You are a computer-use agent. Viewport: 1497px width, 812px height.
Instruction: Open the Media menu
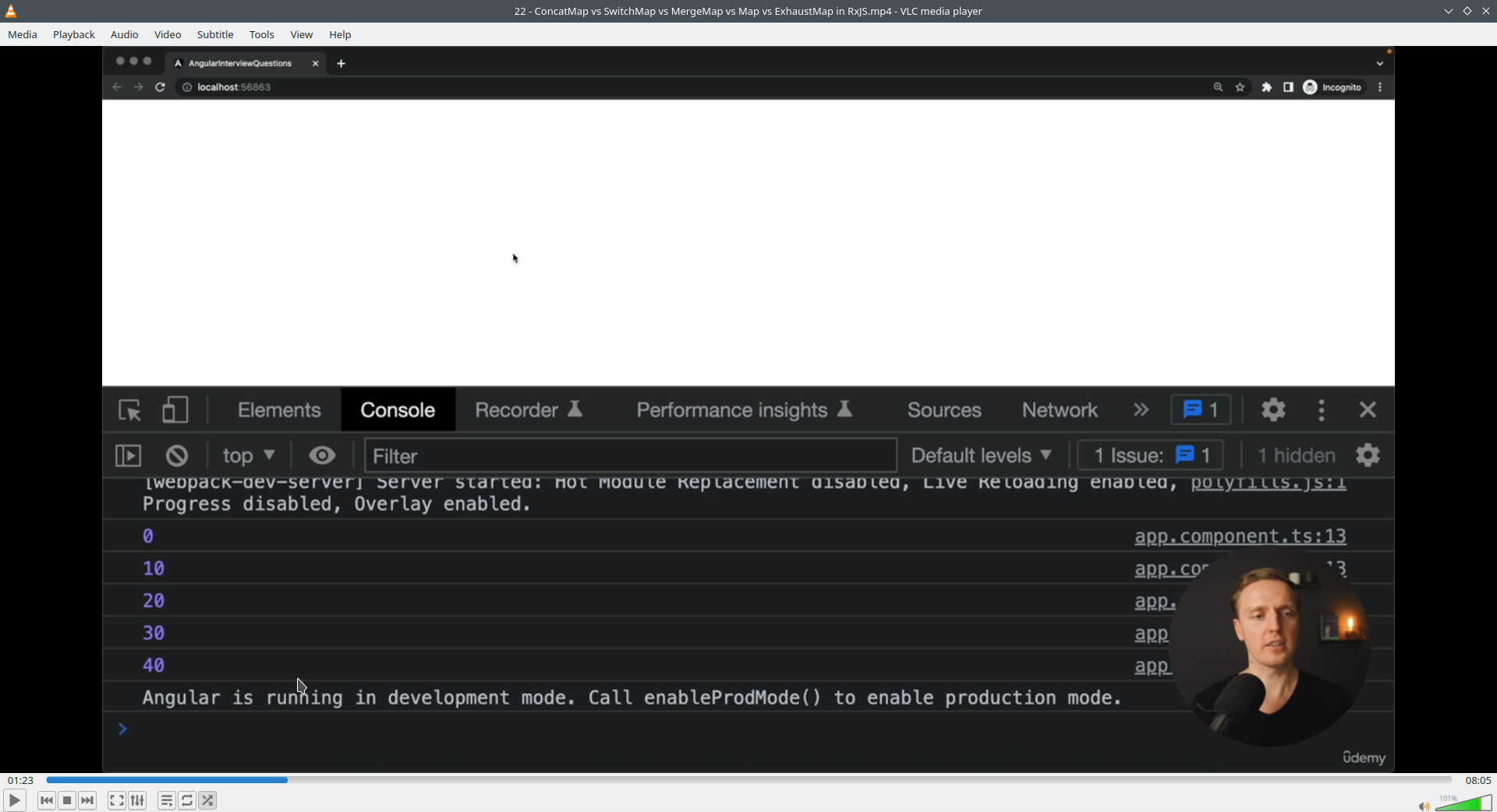tap(23, 34)
